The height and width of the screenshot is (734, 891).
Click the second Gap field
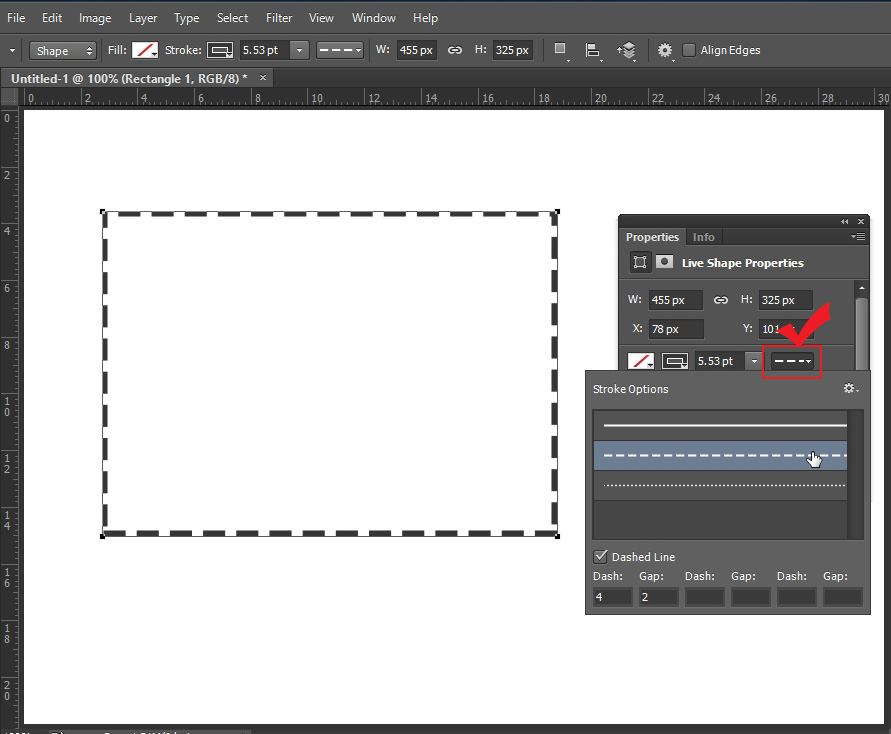tap(751, 597)
